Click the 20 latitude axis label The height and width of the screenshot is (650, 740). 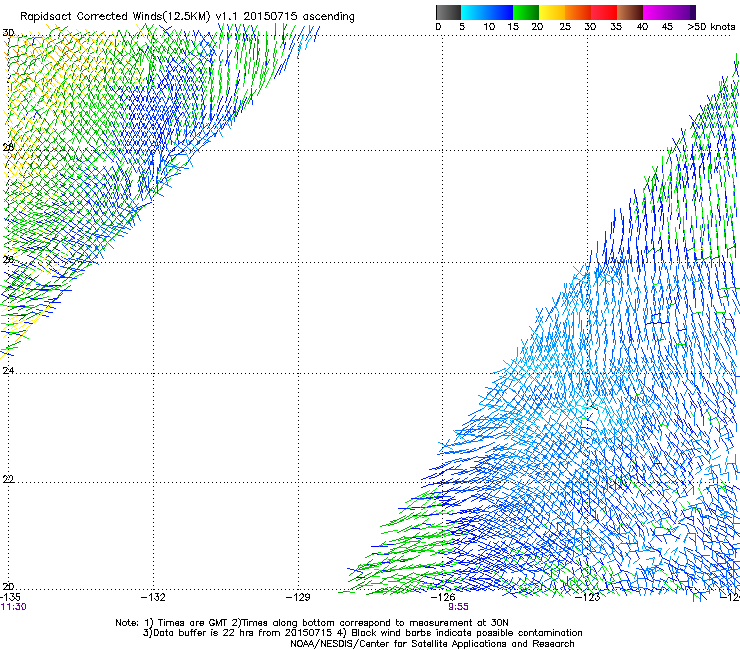point(8,587)
